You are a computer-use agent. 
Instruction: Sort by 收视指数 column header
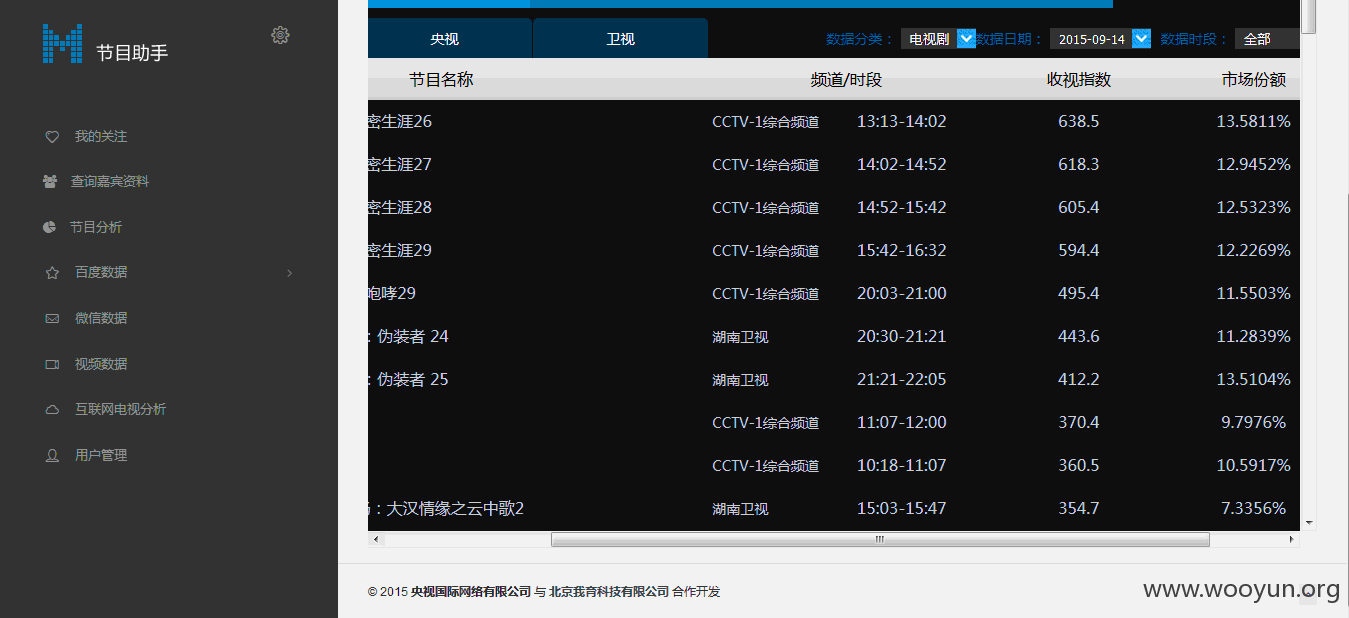pos(1079,80)
